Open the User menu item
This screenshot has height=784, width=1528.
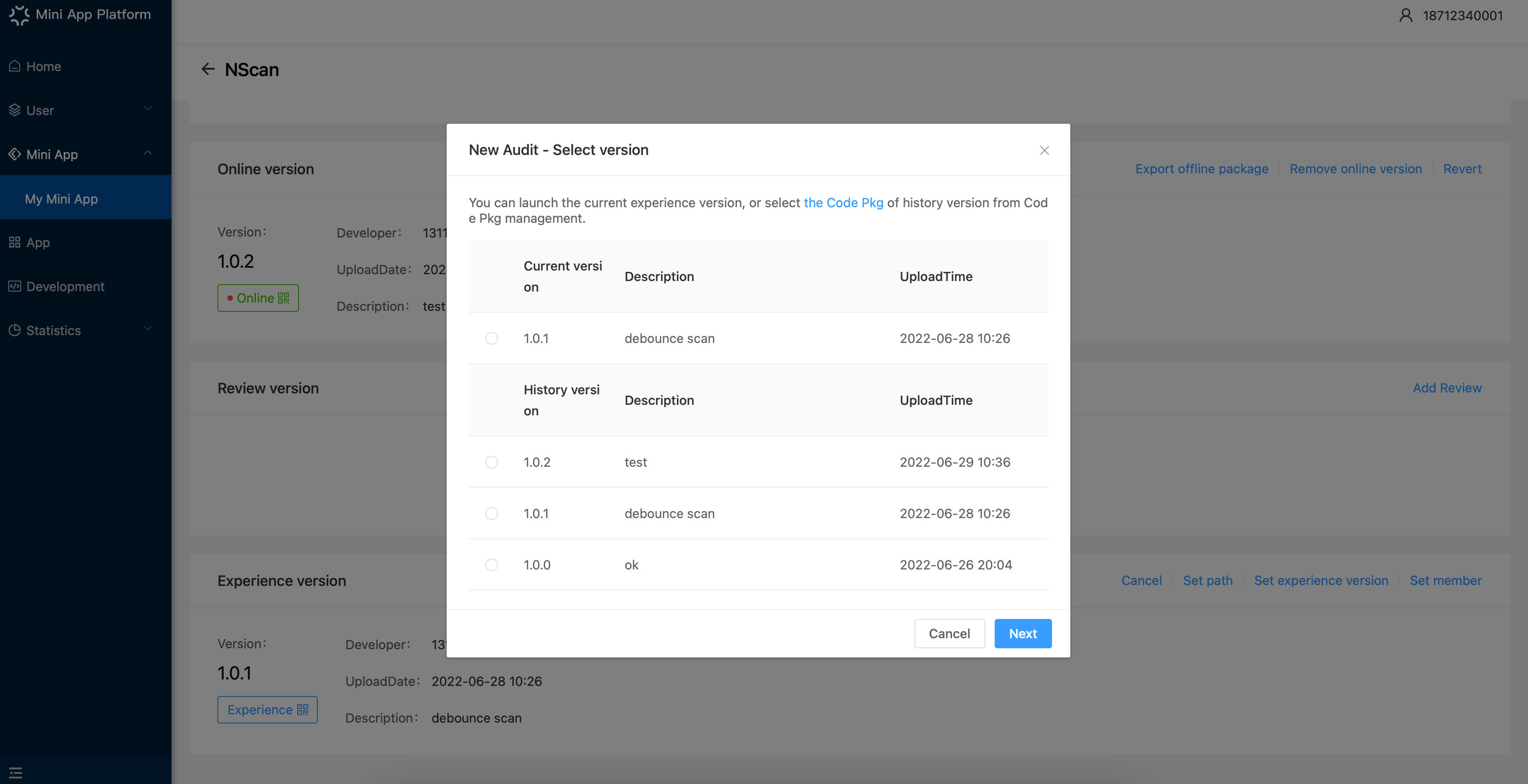(x=85, y=110)
